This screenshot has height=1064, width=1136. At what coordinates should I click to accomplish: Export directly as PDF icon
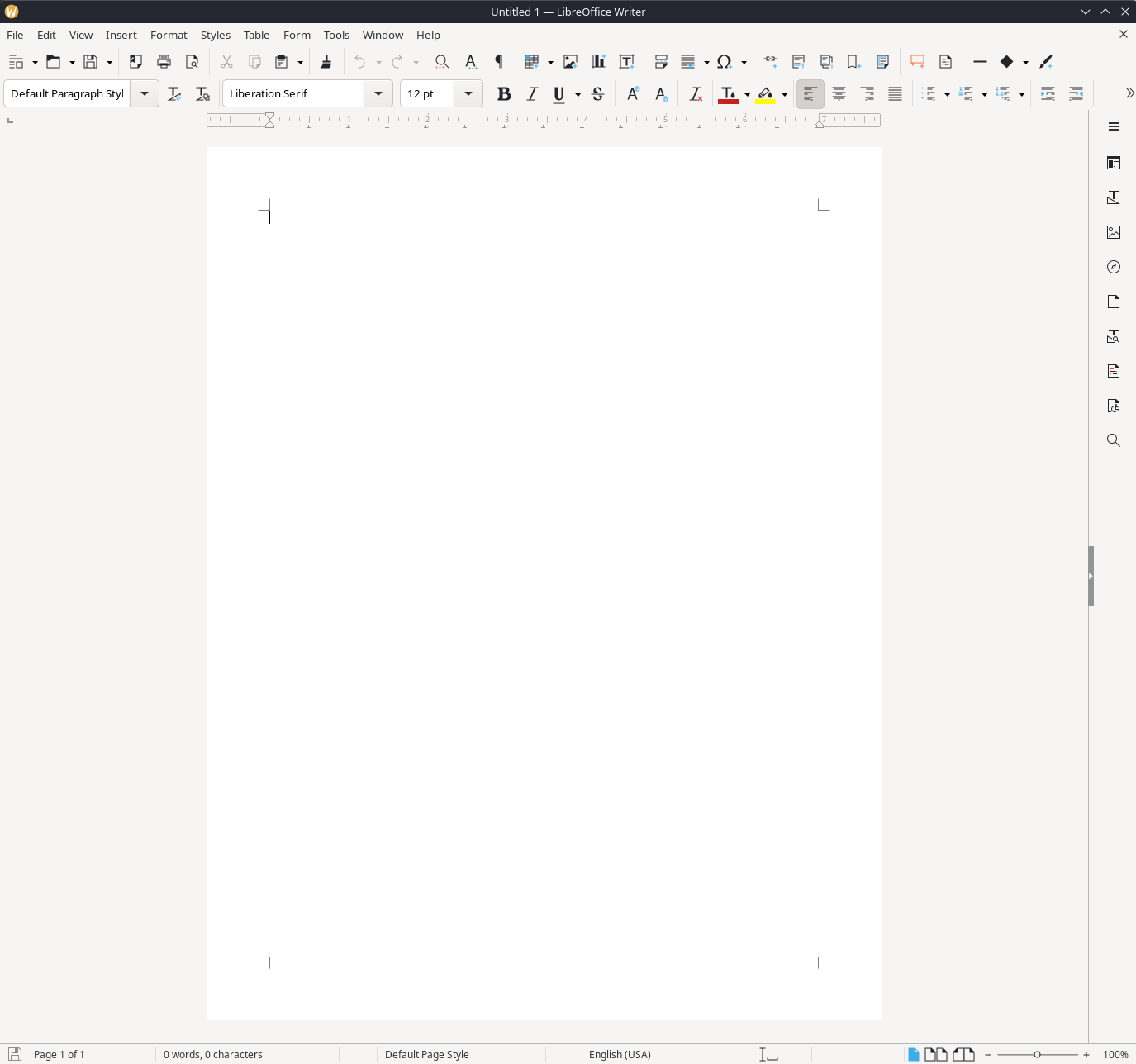135,62
